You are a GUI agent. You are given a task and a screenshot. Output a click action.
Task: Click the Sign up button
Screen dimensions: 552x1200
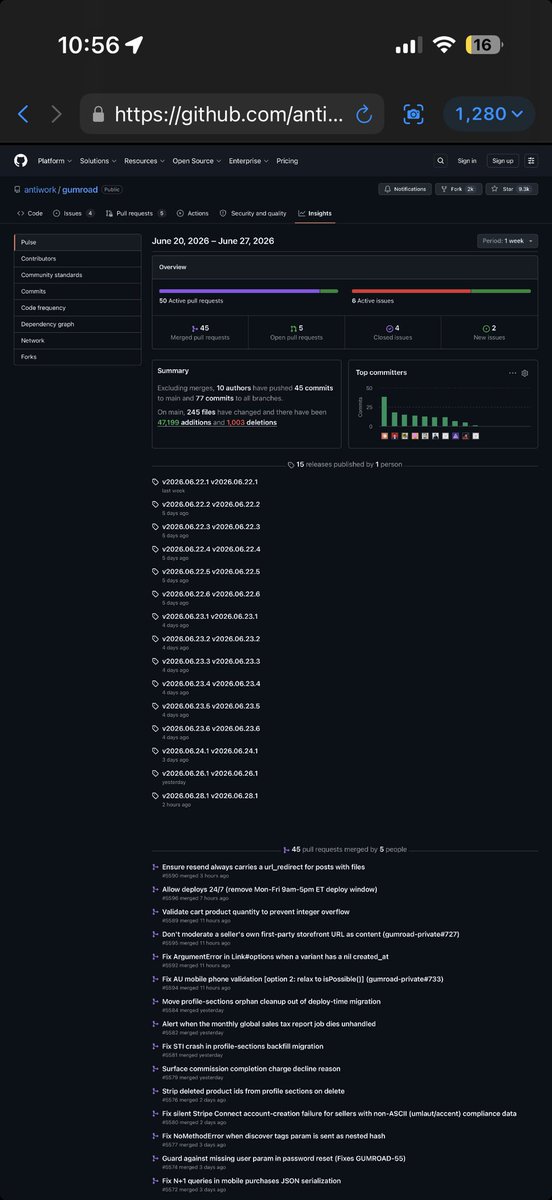point(502,160)
